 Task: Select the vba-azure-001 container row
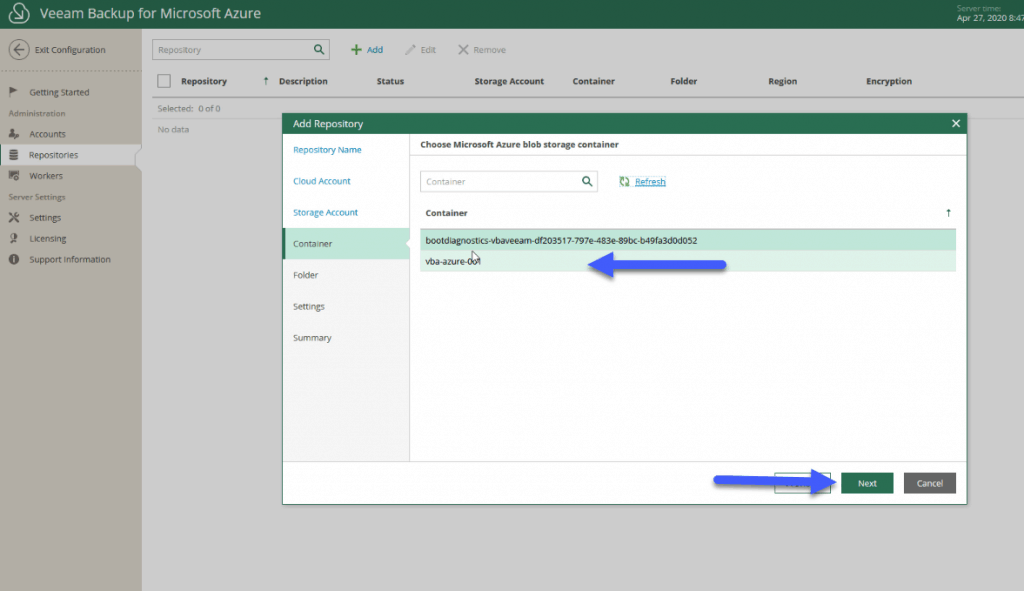(x=688, y=261)
